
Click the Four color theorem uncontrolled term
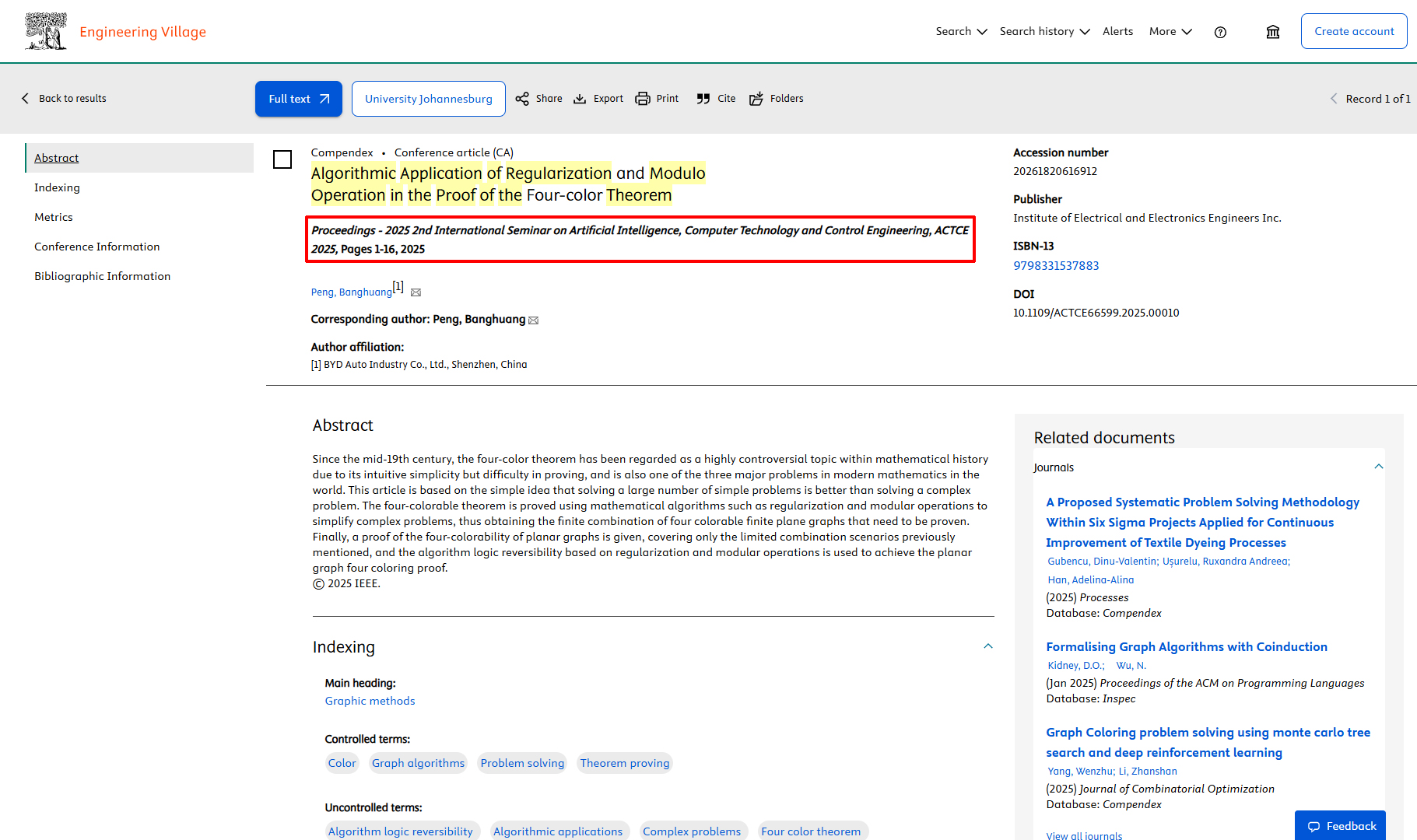click(x=811, y=831)
